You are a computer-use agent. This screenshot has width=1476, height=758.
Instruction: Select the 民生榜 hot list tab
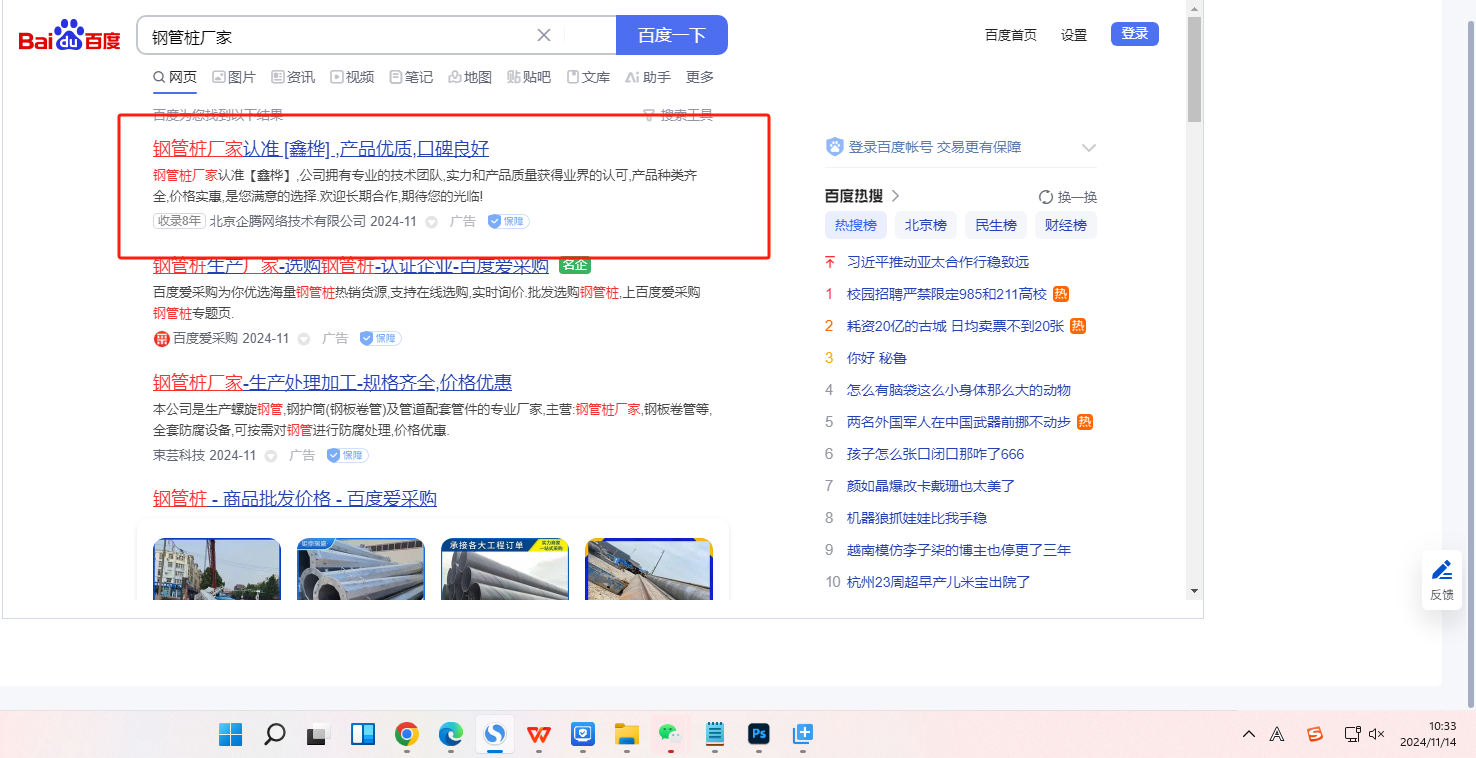click(x=996, y=225)
